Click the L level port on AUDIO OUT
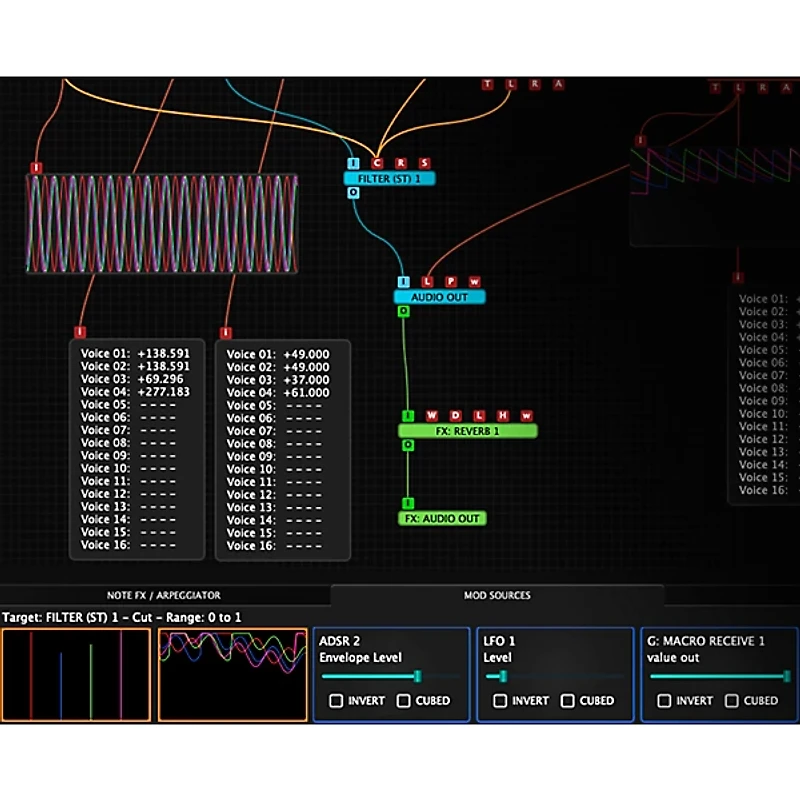The image size is (800, 800). 427,281
